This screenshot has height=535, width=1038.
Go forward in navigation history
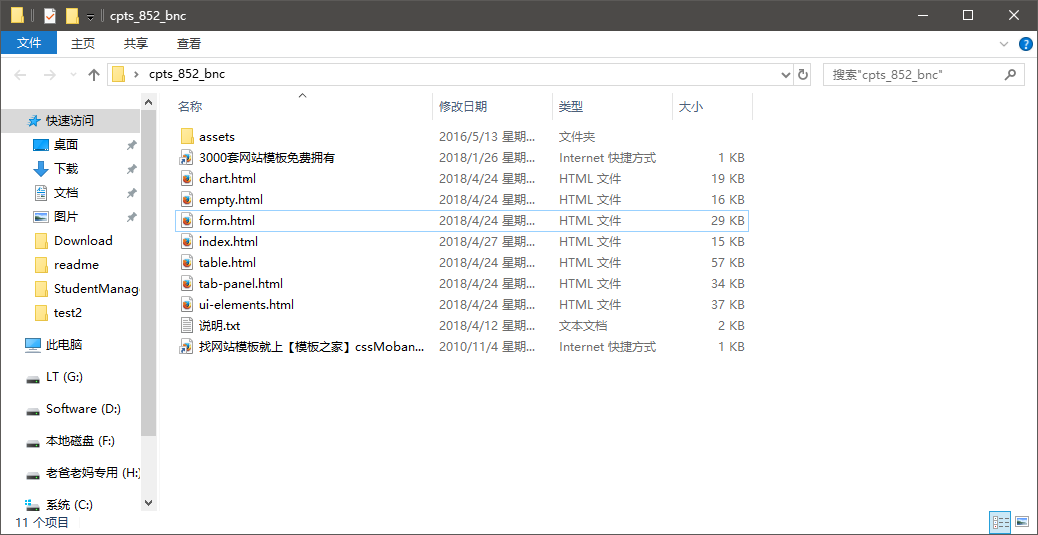click(x=49, y=75)
